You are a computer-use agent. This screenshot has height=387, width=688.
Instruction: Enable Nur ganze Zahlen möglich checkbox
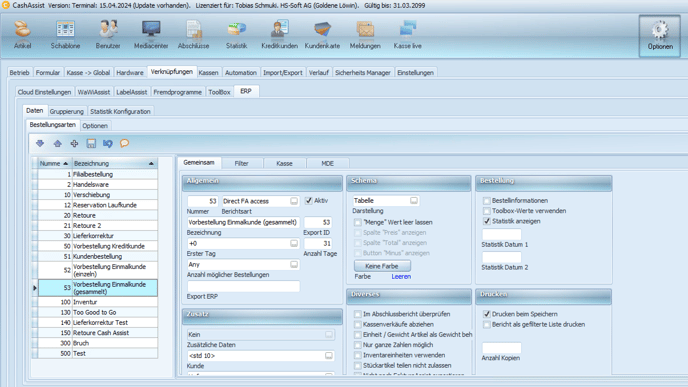click(x=358, y=345)
